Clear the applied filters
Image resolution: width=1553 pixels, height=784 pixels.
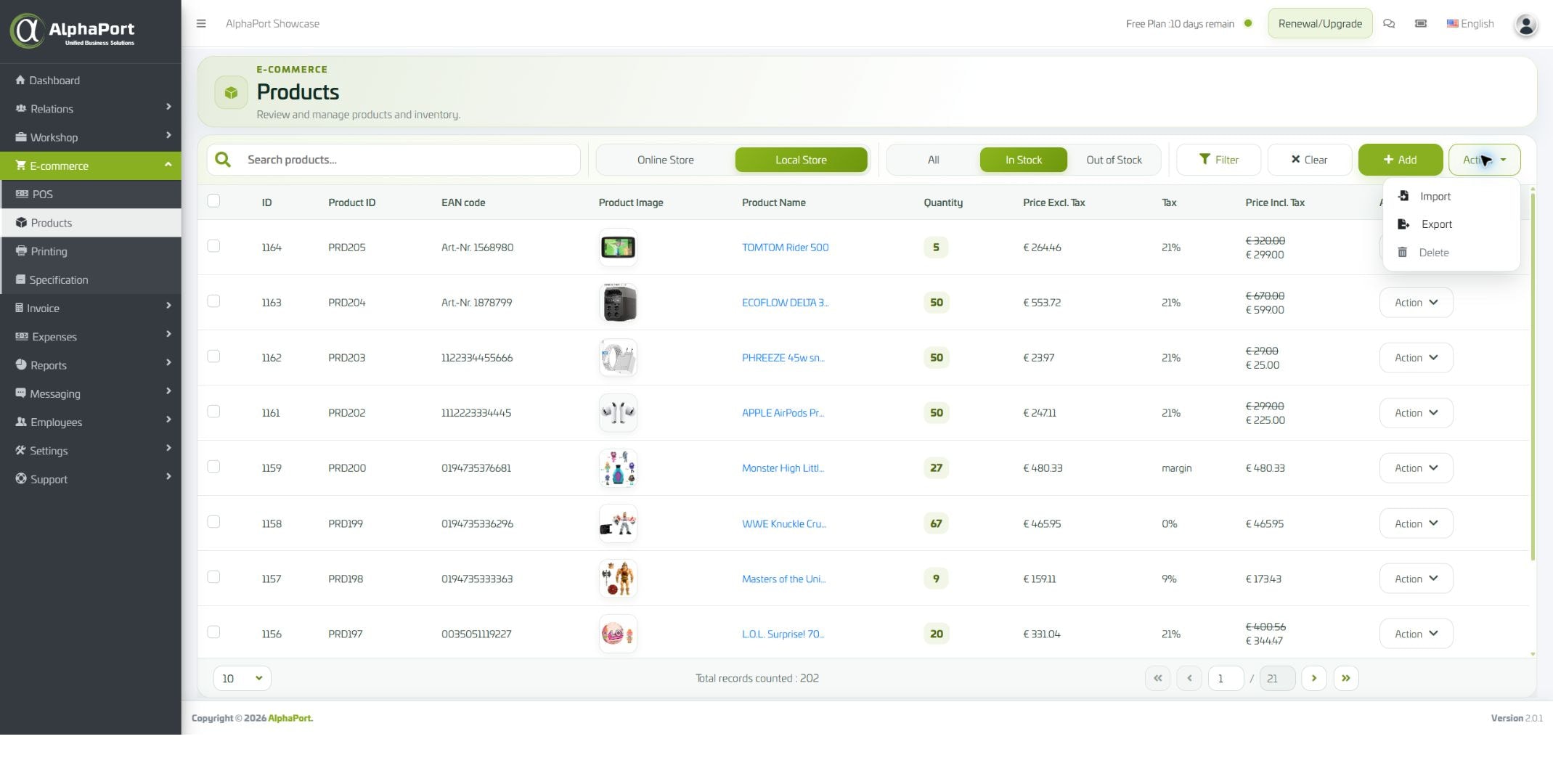[1309, 160]
